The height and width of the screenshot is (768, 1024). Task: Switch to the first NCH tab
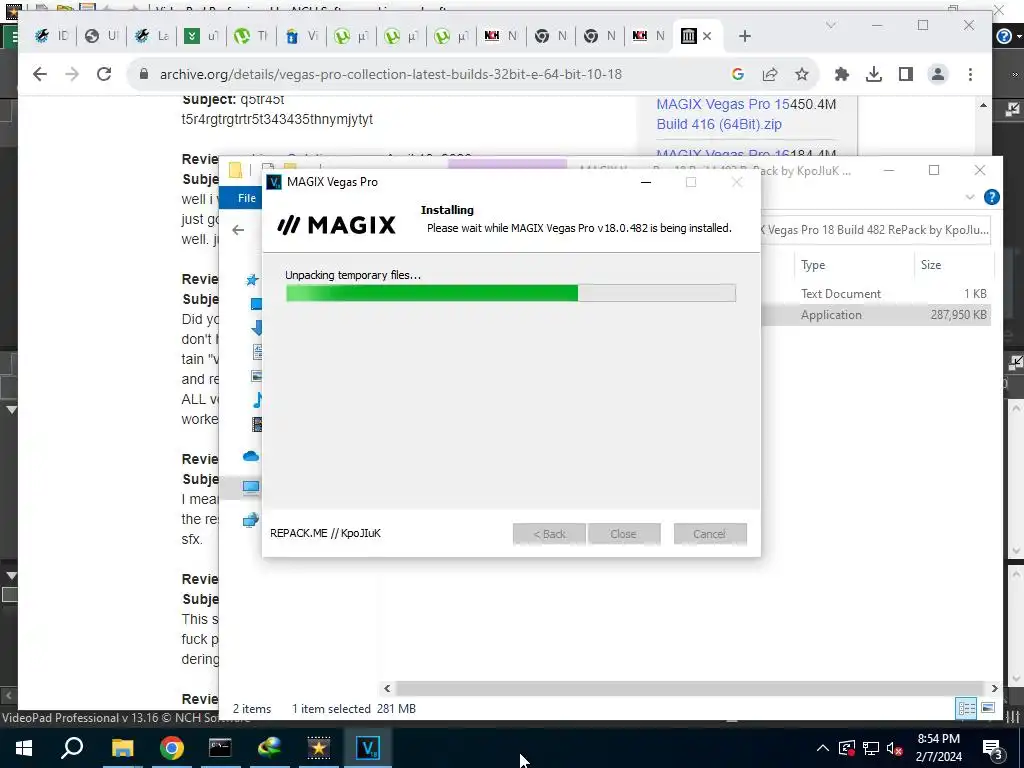tap(501, 36)
